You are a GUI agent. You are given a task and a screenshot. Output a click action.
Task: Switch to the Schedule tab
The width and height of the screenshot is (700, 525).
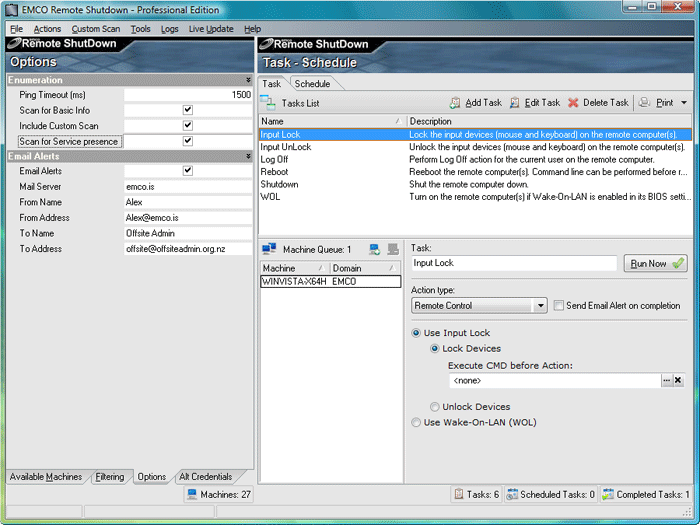point(312,84)
